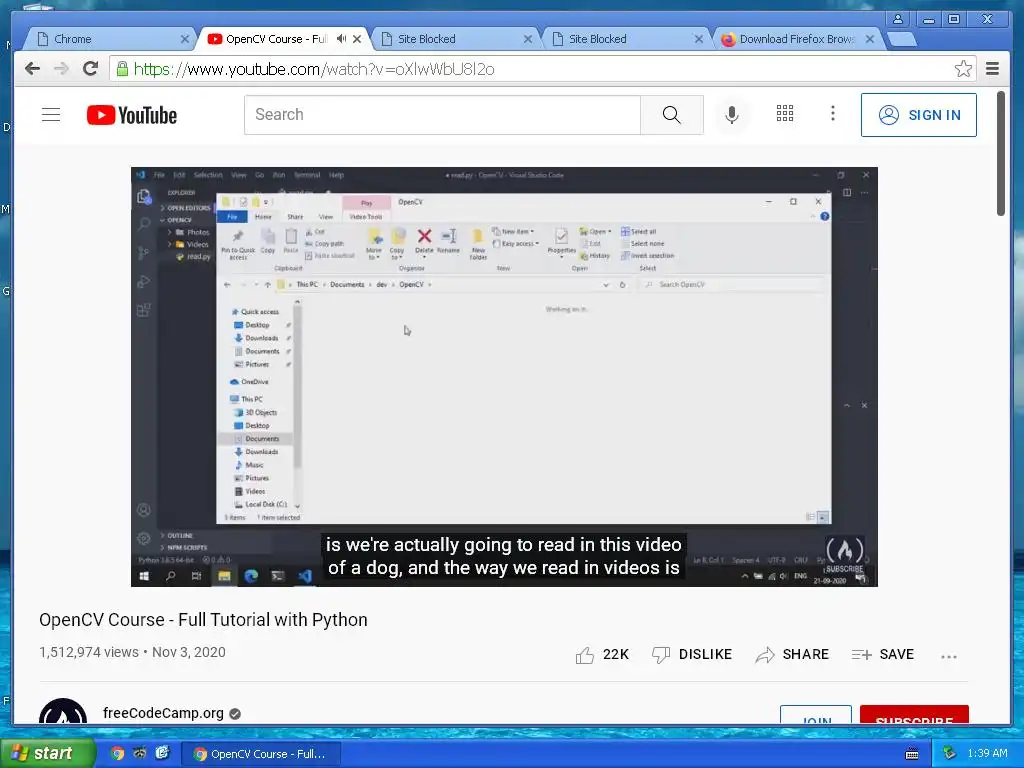Open more actions ellipsis under video
The width and height of the screenshot is (1024, 768).
pyautogui.click(x=948, y=656)
